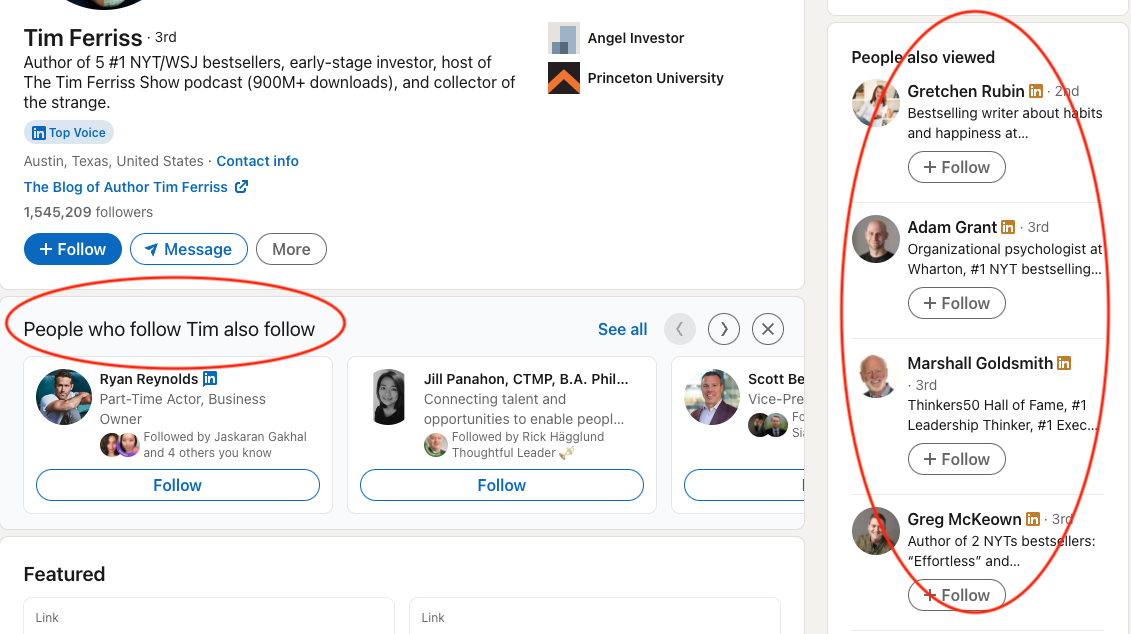Click LinkedIn badge next to Ryan Reynolds
Viewport: 1131px width, 634px height.
[x=210, y=379]
